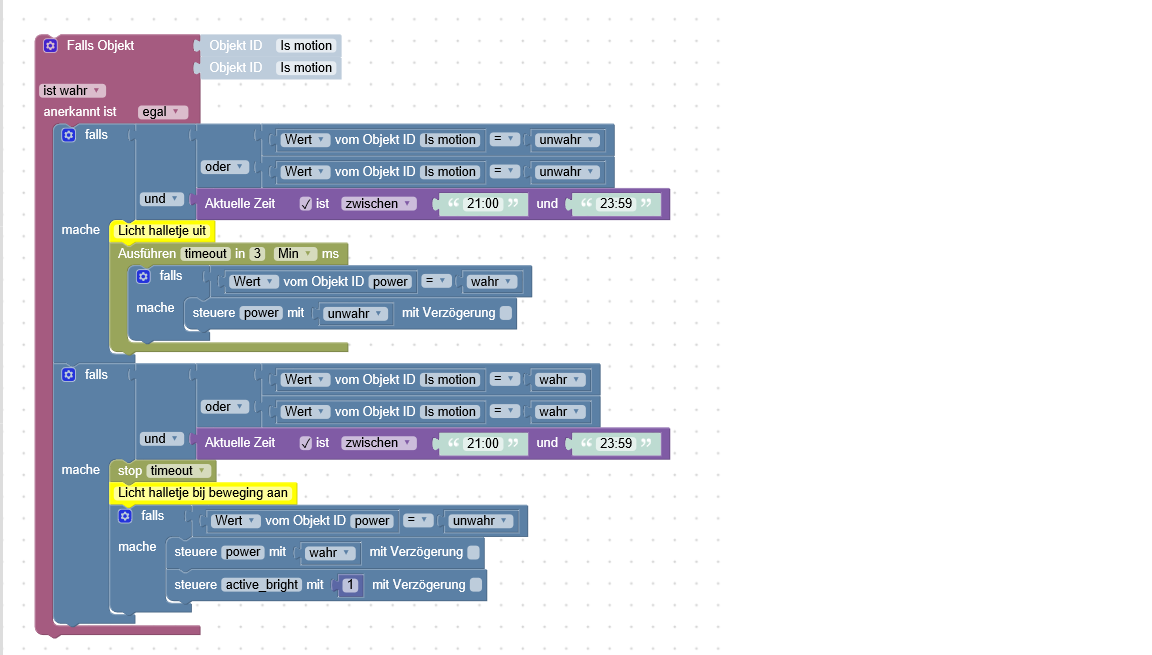The width and height of the screenshot is (1152, 655).
Task: Open '=' operator dropdown in power = wahr comparison
Action: pyautogui.click(x=436, y=281)
